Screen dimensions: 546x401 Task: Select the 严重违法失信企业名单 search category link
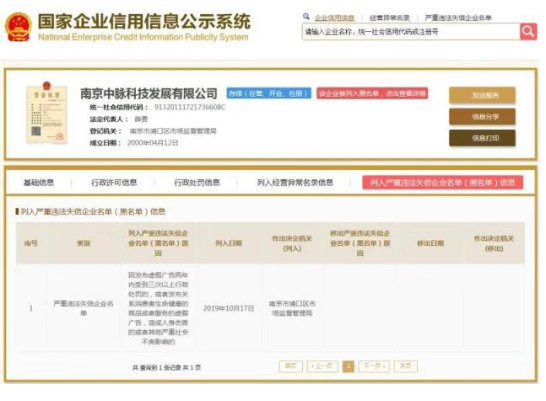click(x=458, y=18)
